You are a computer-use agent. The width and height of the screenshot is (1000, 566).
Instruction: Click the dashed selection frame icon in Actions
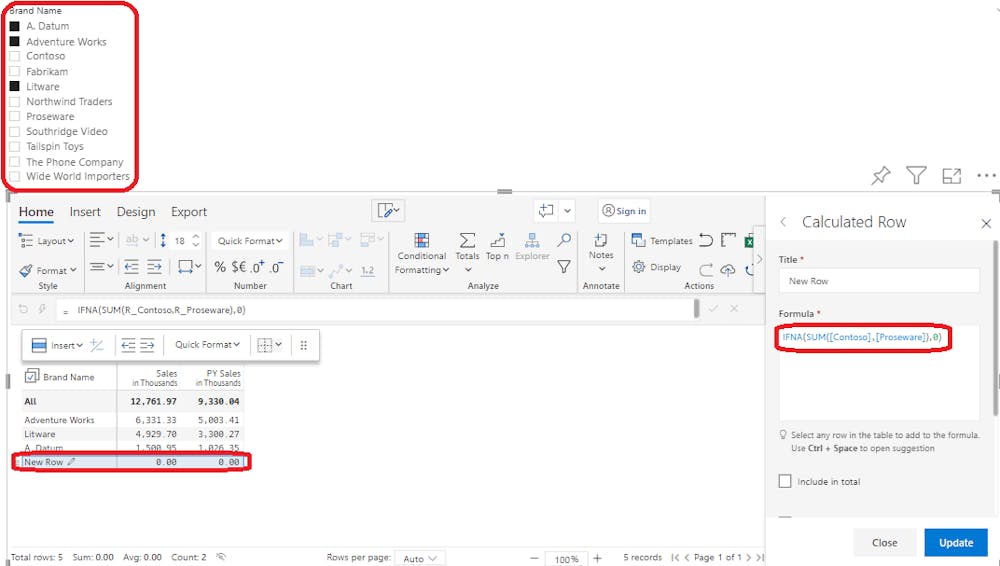click(728, 241)
